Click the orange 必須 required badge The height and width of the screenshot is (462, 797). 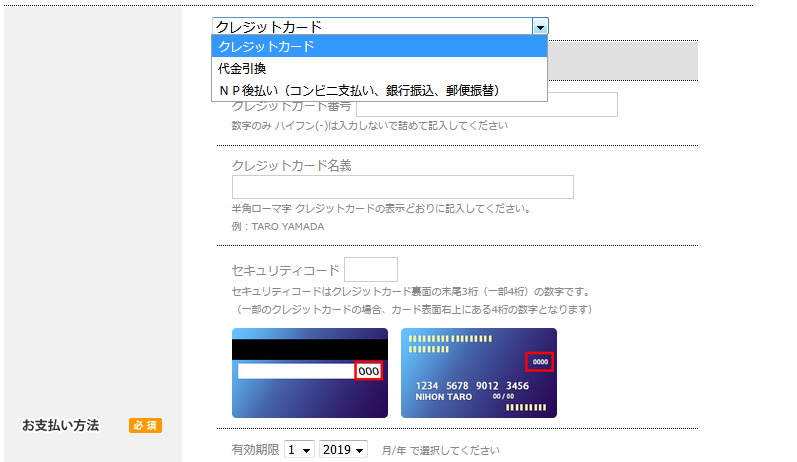pyautogui.click(x=145, y=426)
